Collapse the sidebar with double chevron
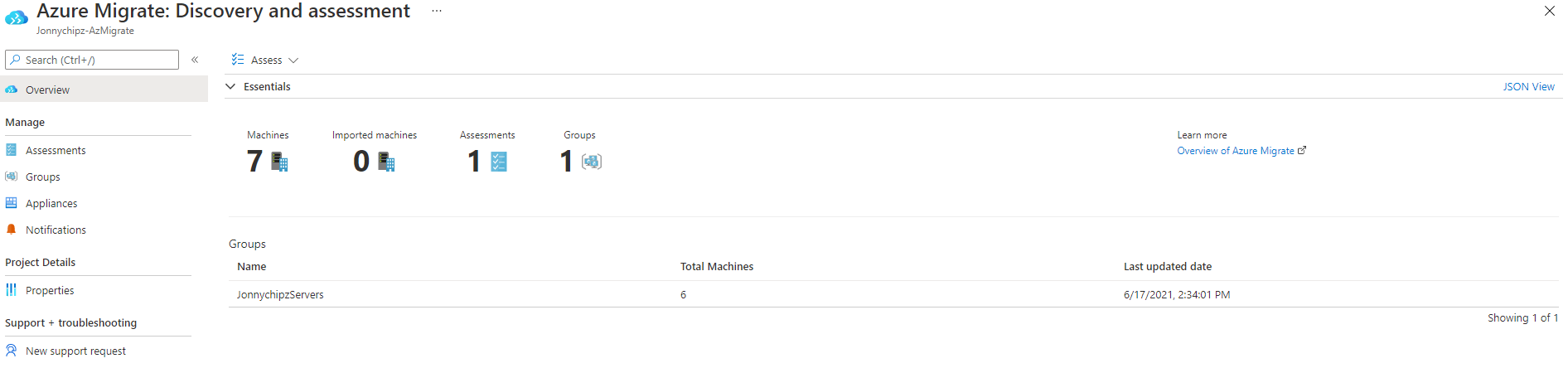The height and width of the screenshot is (368, 1568). tap(195, 60)
